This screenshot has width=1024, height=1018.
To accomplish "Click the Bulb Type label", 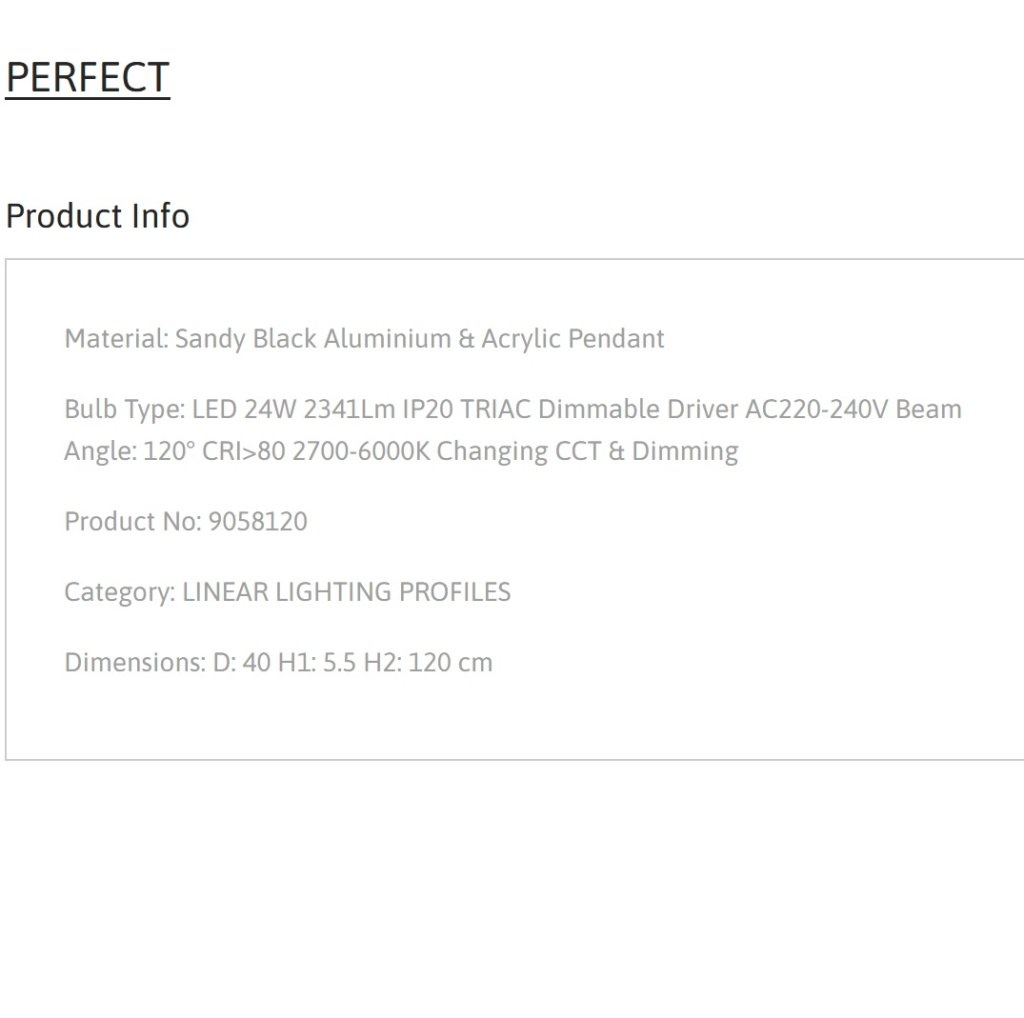I will (x=125, y=409).
